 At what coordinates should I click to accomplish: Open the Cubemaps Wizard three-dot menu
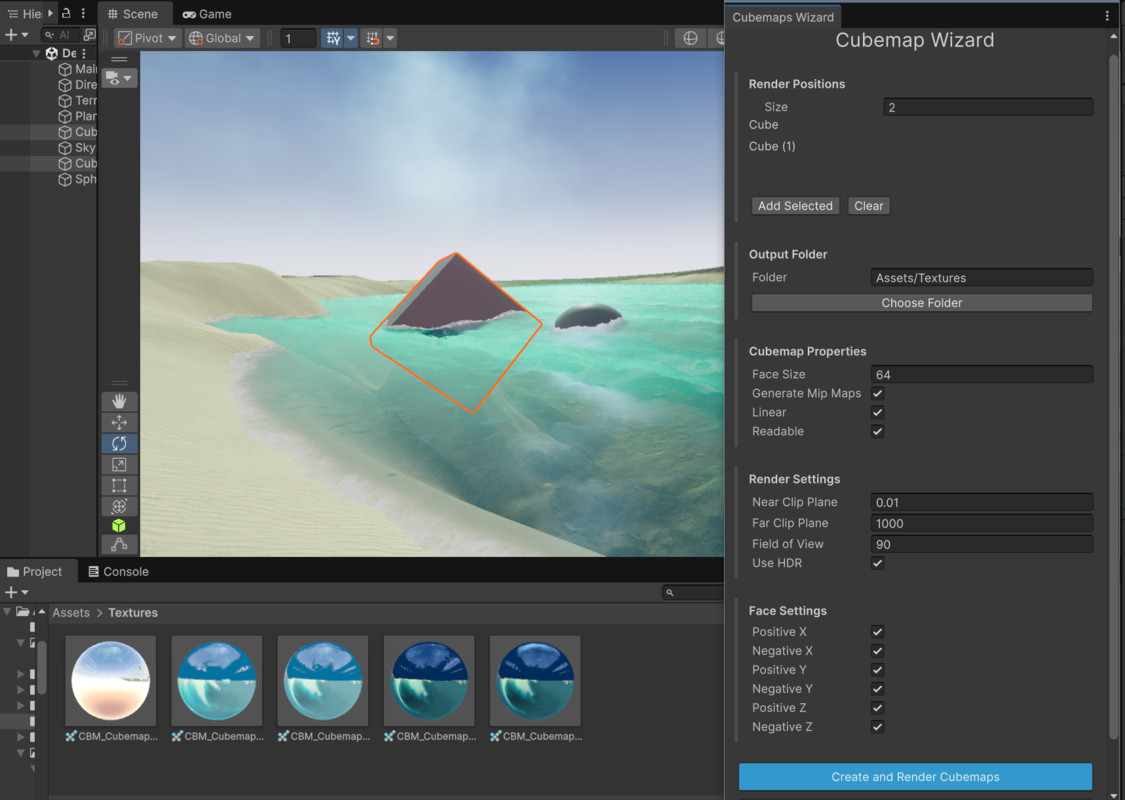click(x=1107, y=16)
